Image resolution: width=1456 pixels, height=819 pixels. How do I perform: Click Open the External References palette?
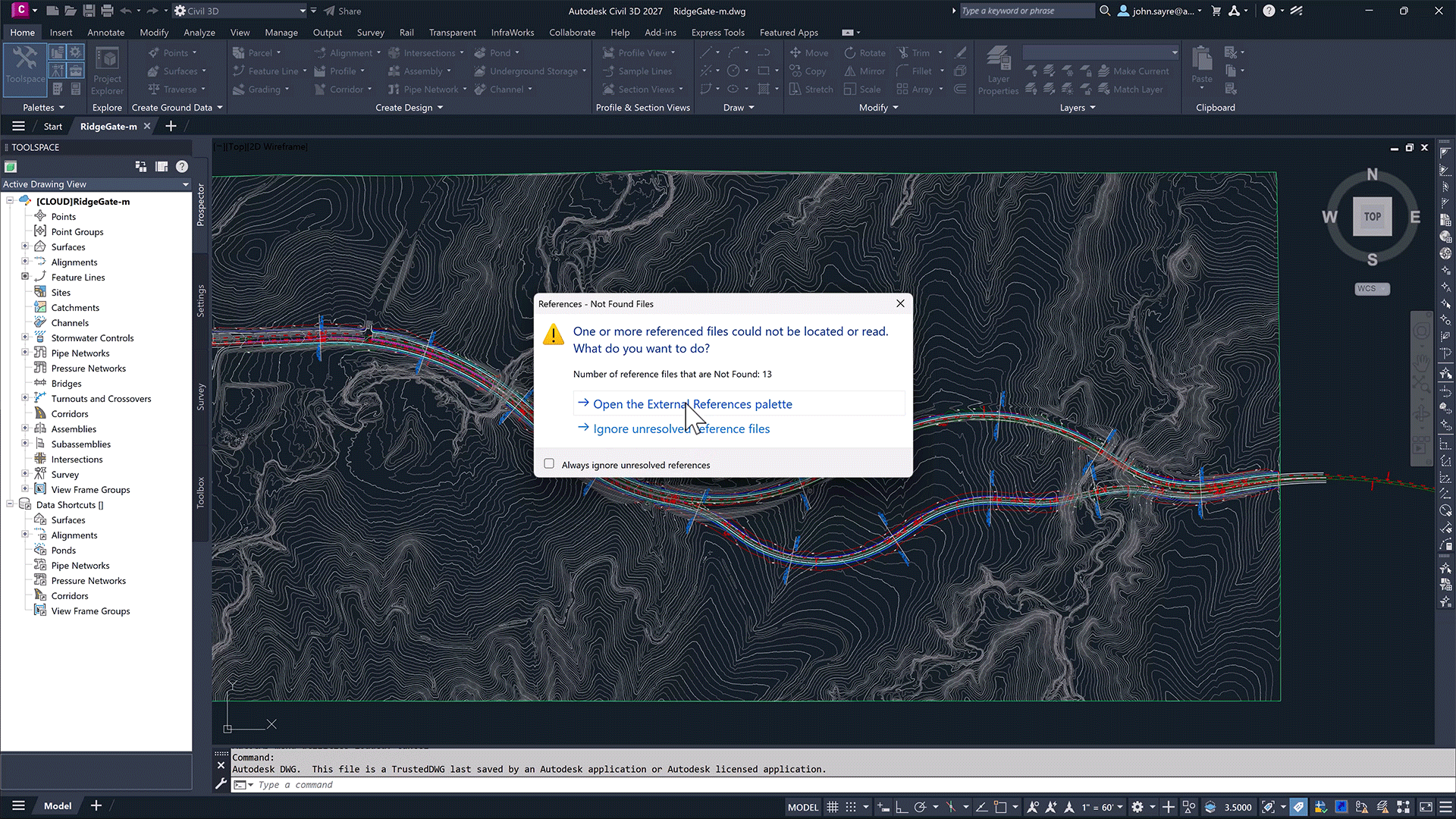[x=692, y=404]
